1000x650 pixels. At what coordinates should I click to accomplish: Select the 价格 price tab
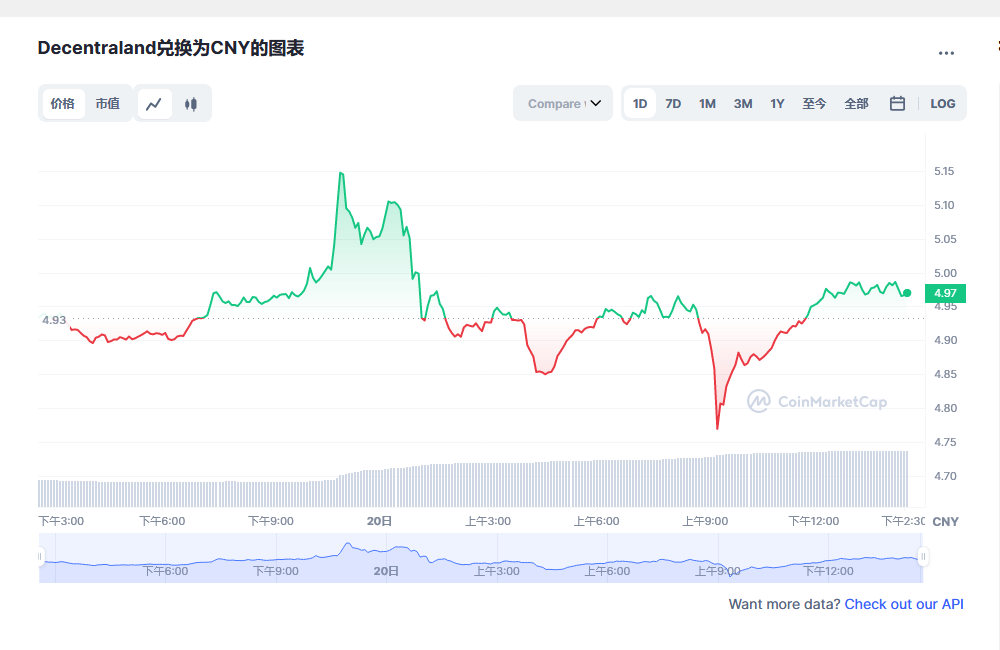[63, 103]
